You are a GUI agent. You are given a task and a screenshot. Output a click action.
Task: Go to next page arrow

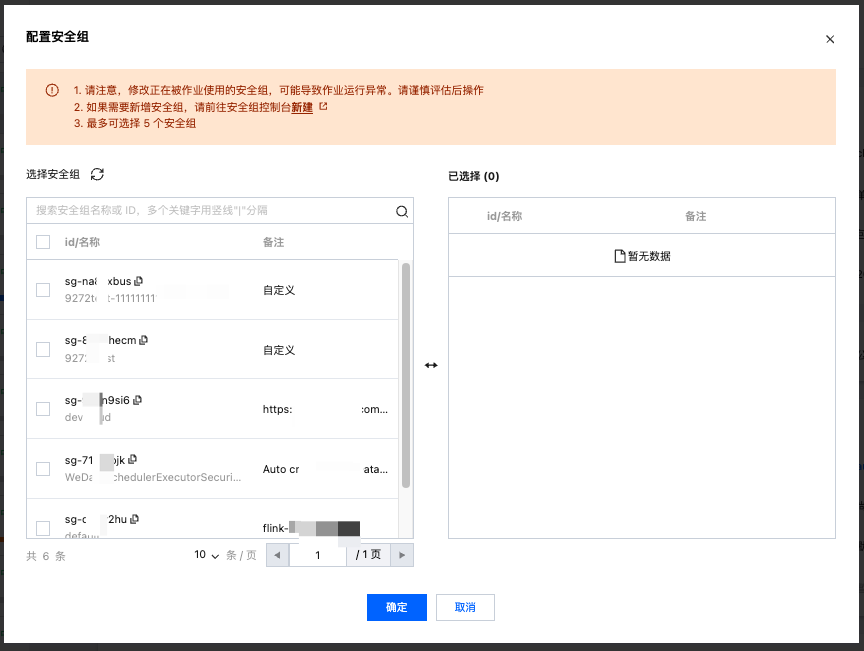click(402, 555)
